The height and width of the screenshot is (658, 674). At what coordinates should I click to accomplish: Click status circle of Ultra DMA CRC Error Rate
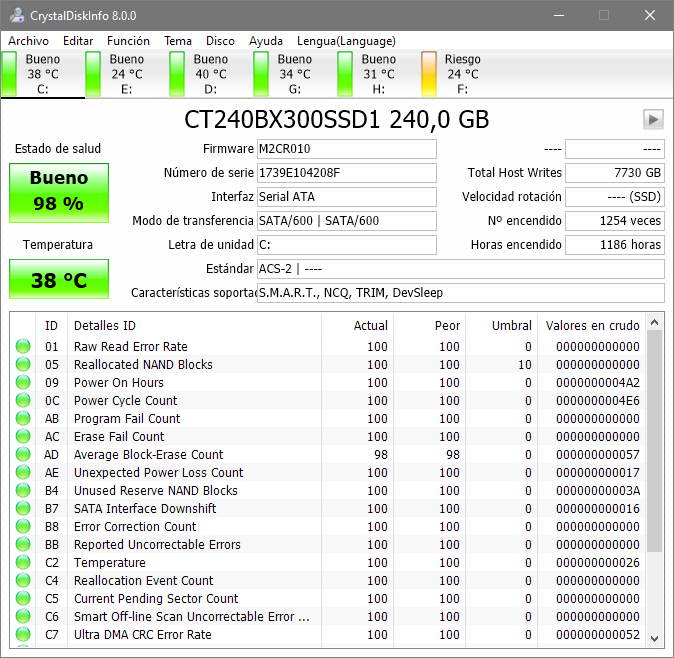click(x=23, y=635)
